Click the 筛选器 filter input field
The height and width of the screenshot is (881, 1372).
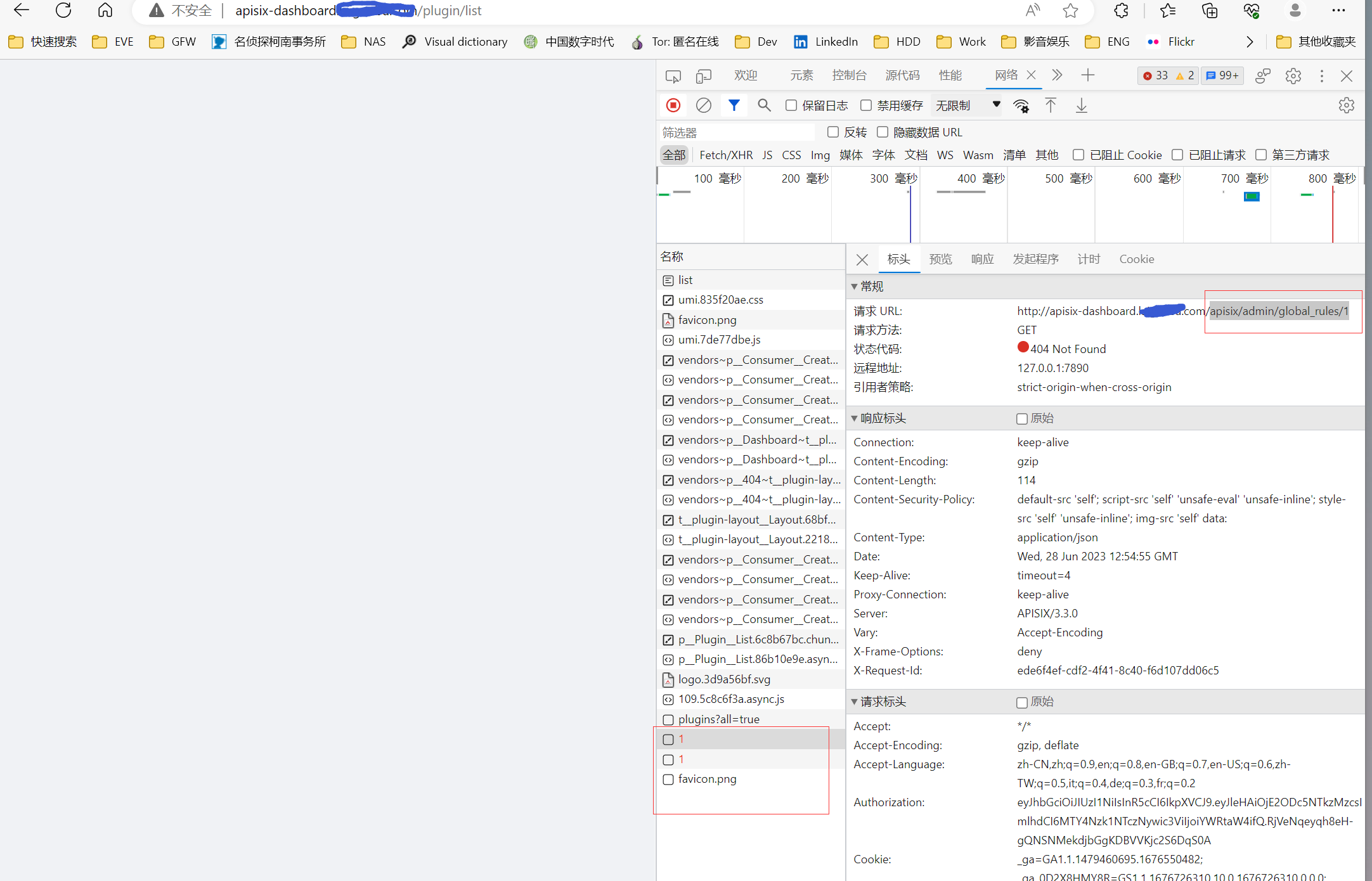(735, 132)
